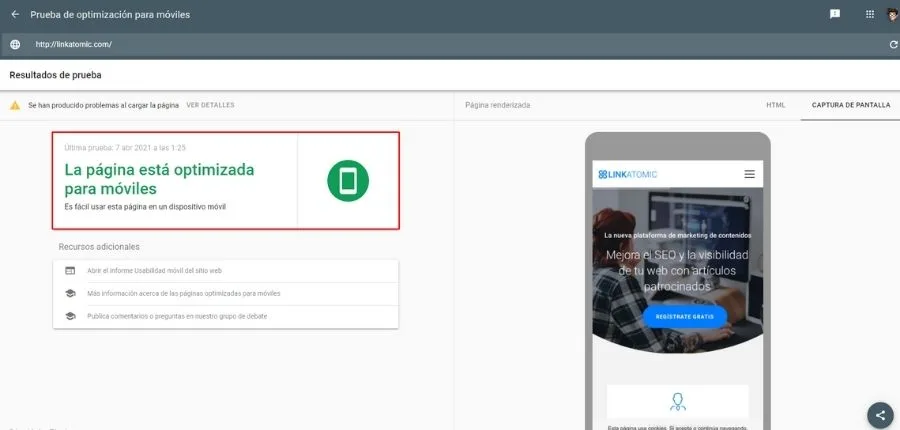The width and height of the screenshot is (900, 430).
Task: Go back with the arrow icon
Action: [15, 14]
